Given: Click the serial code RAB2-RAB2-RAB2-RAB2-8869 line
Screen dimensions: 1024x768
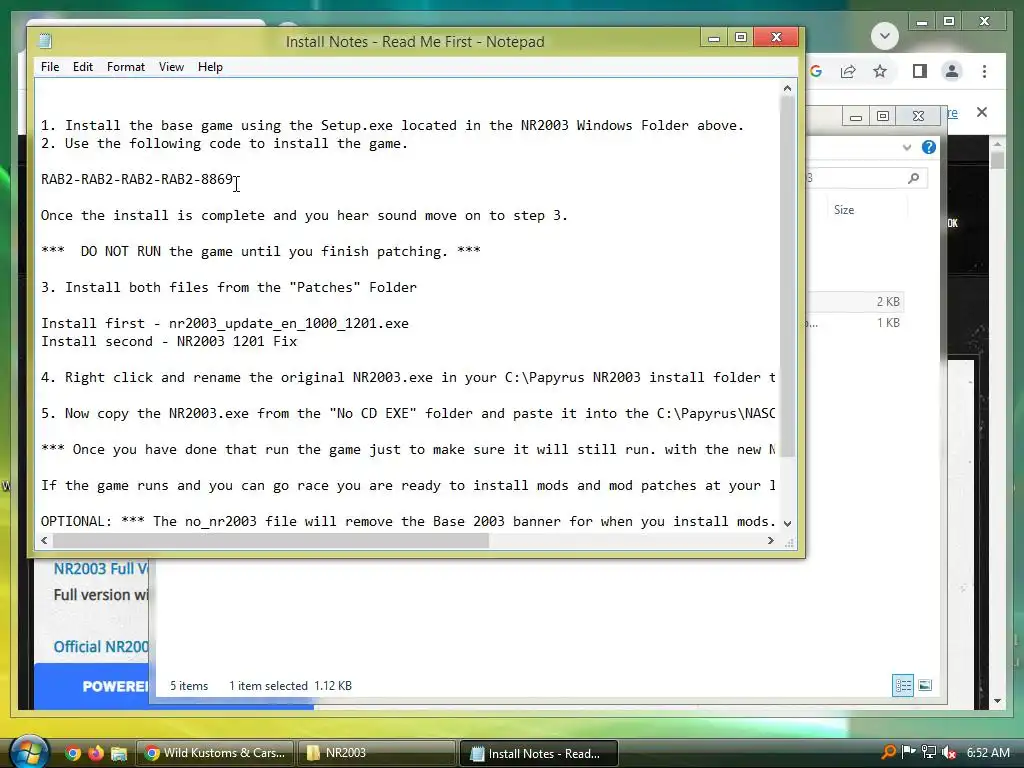Looking at the screenshot, I should pos(137,179).
